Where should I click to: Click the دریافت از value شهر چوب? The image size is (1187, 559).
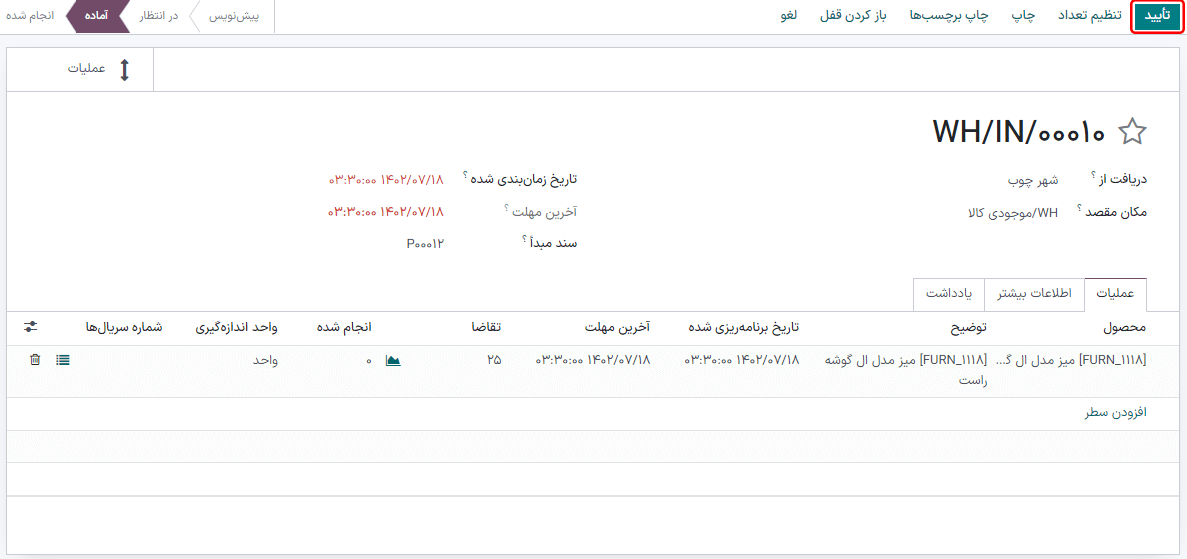tap(1033, 180)
